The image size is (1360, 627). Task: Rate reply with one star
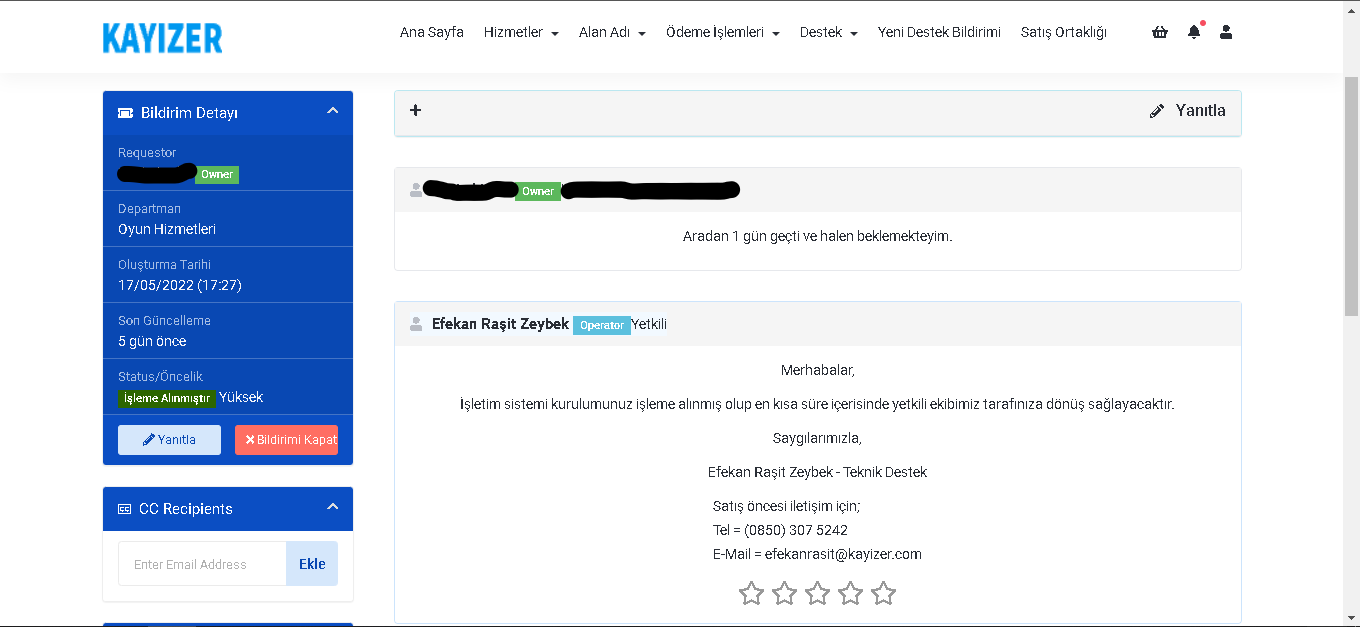pos(751,594)
